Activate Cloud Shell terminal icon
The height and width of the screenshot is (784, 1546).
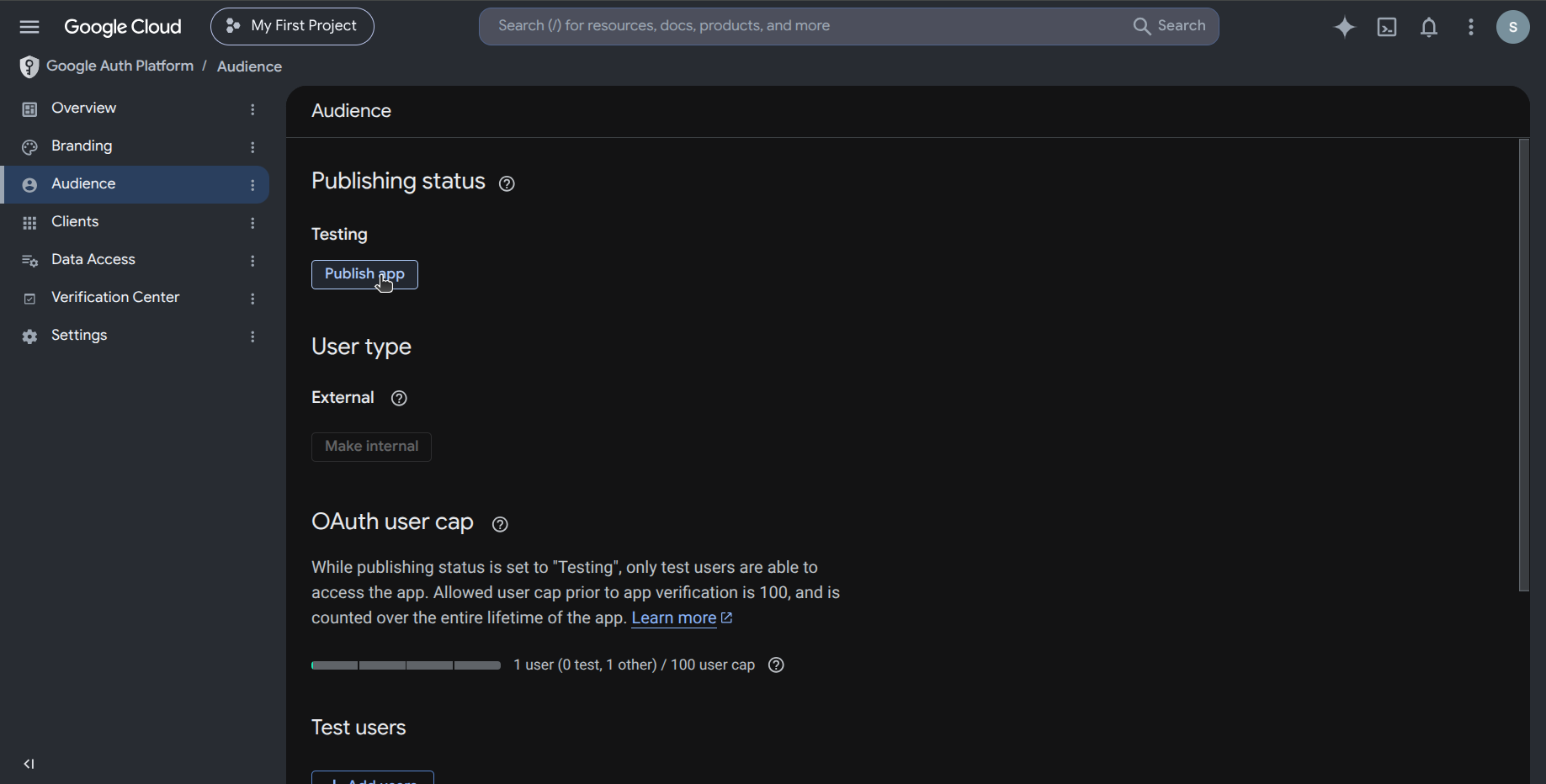click(x=1387, y=27)
